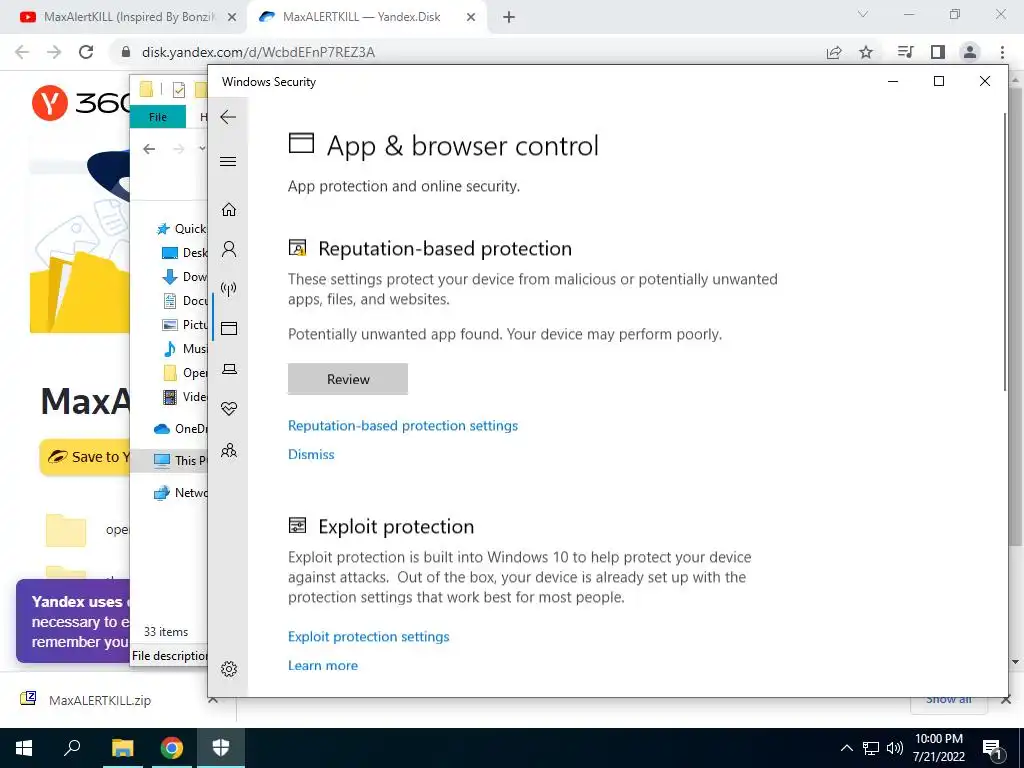
Task: Close the Chrome downloads bar
Action: pos(1006,699)
